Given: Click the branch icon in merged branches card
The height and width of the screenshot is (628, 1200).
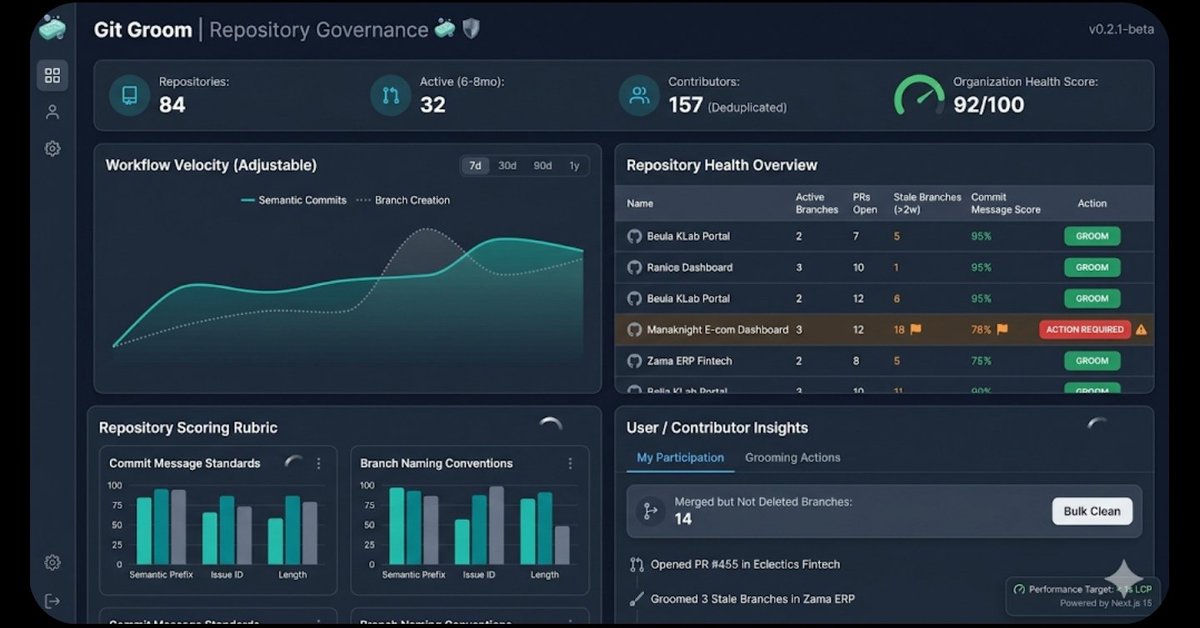Looking at the screenshot, I should click(650, 511).
